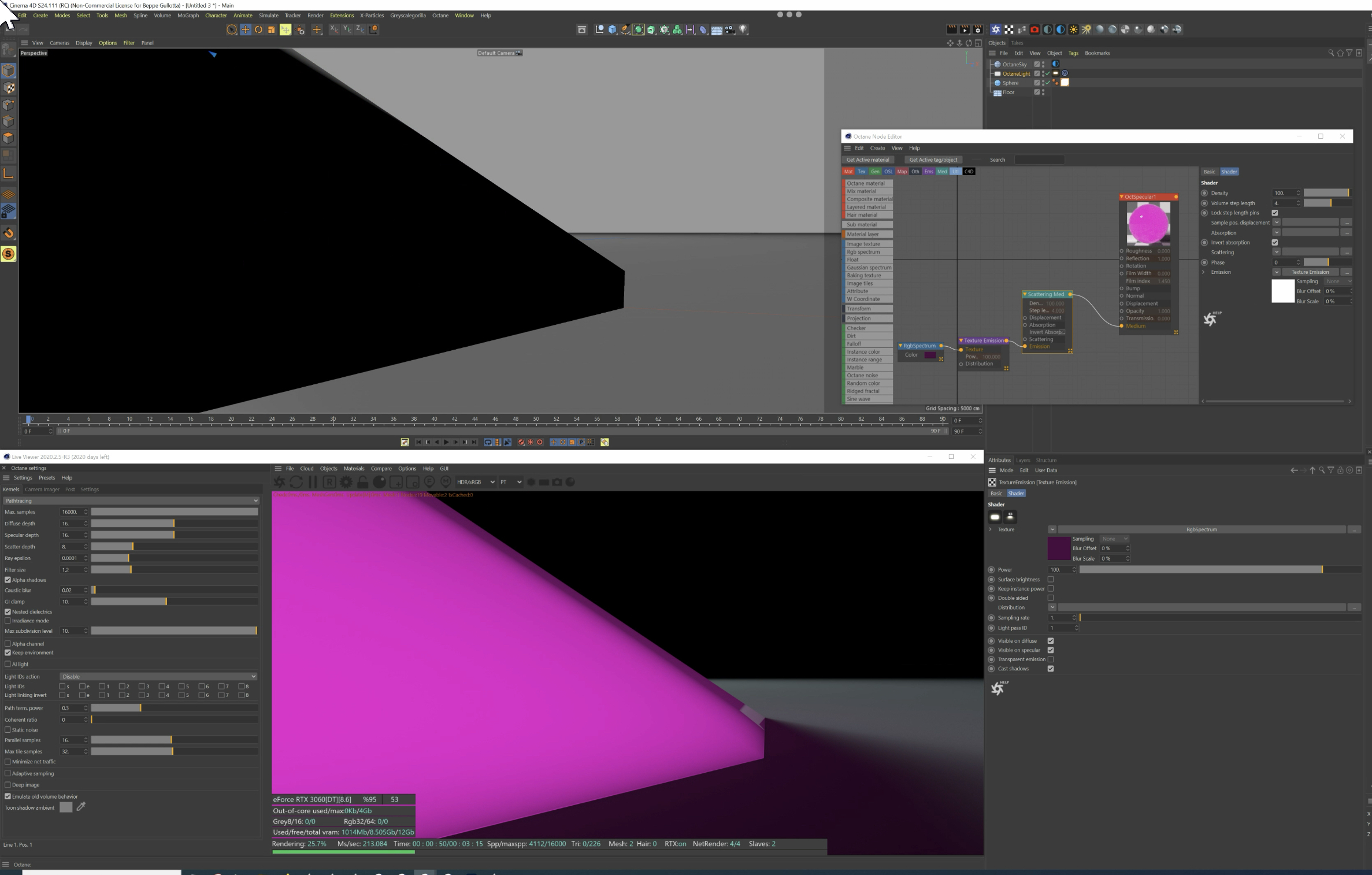Open Live Viewer settings gear icon
The height and width of the screenshot is (875, 1372).
[x=346, y=482]
